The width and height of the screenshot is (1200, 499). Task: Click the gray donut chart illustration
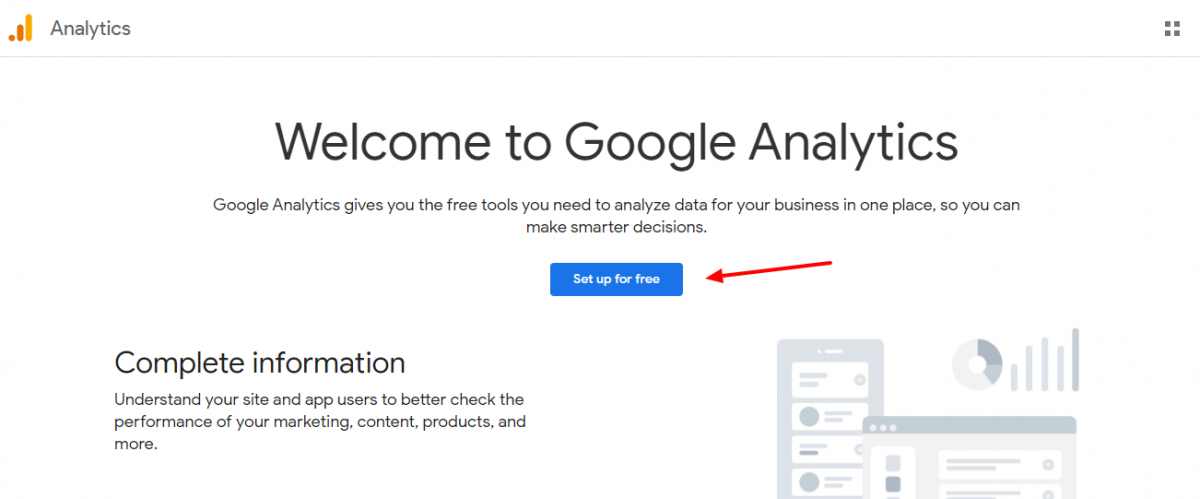(977, 364)
